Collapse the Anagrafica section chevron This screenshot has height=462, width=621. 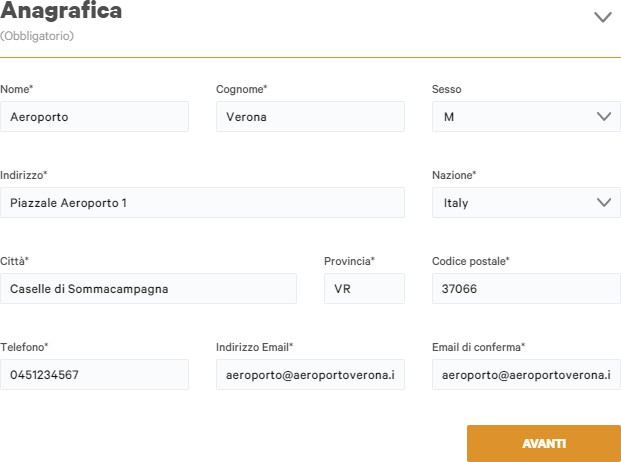602,17
